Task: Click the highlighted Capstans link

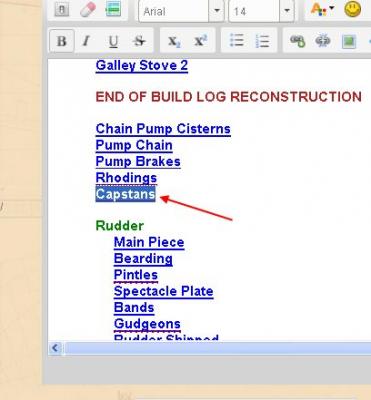Action: 125,194
